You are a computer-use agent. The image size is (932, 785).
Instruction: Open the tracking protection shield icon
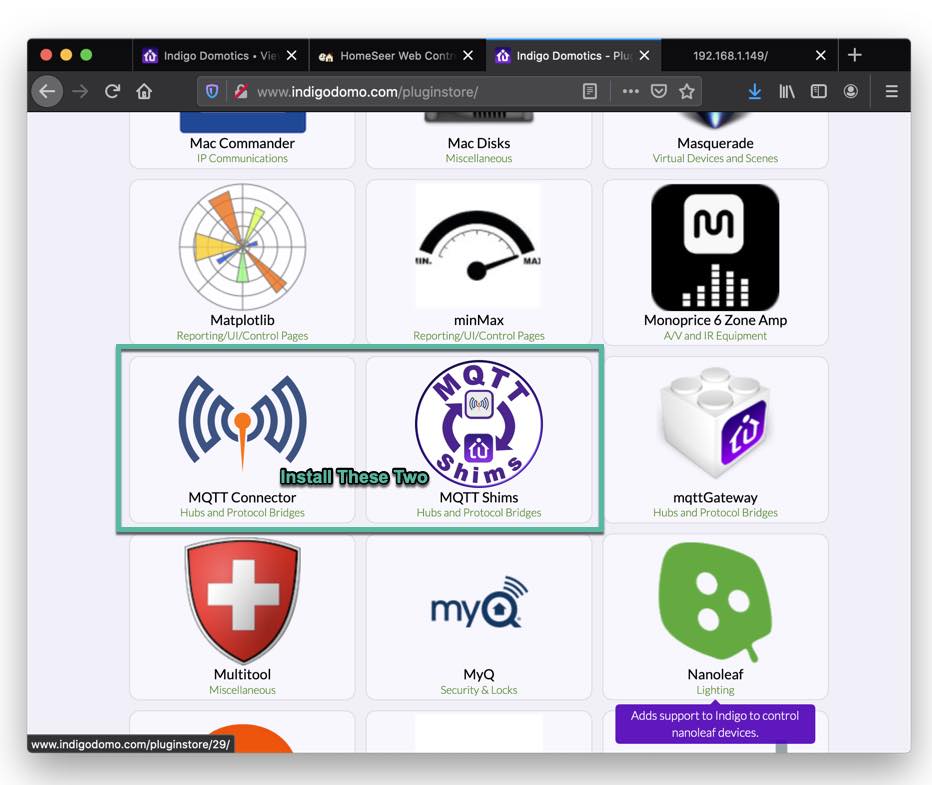212,92
